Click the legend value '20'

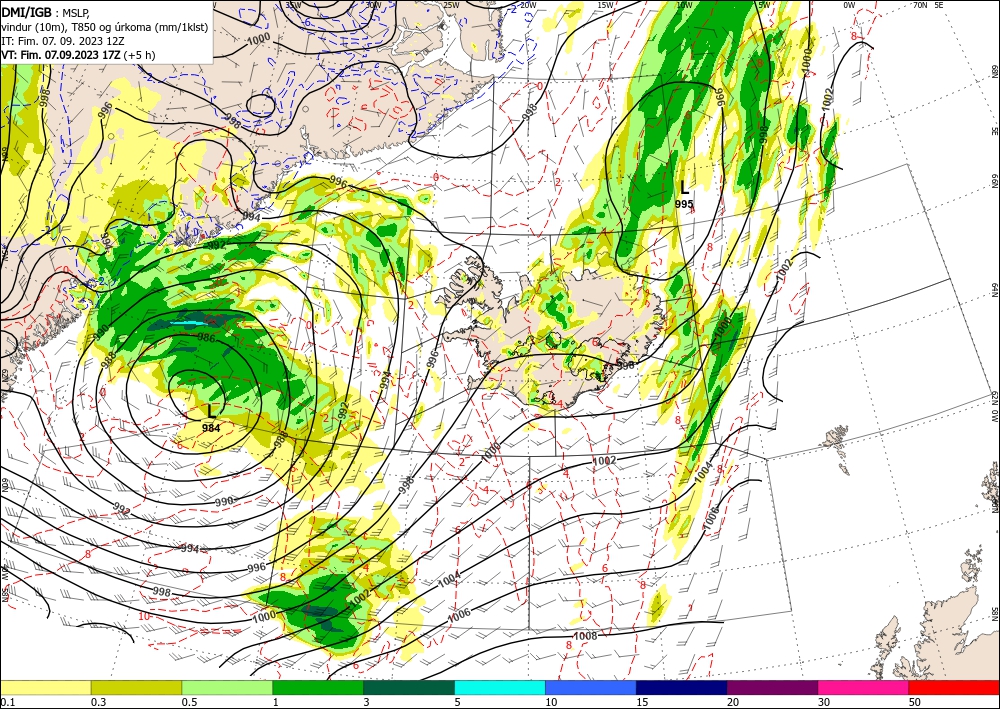tap(733, 702)
